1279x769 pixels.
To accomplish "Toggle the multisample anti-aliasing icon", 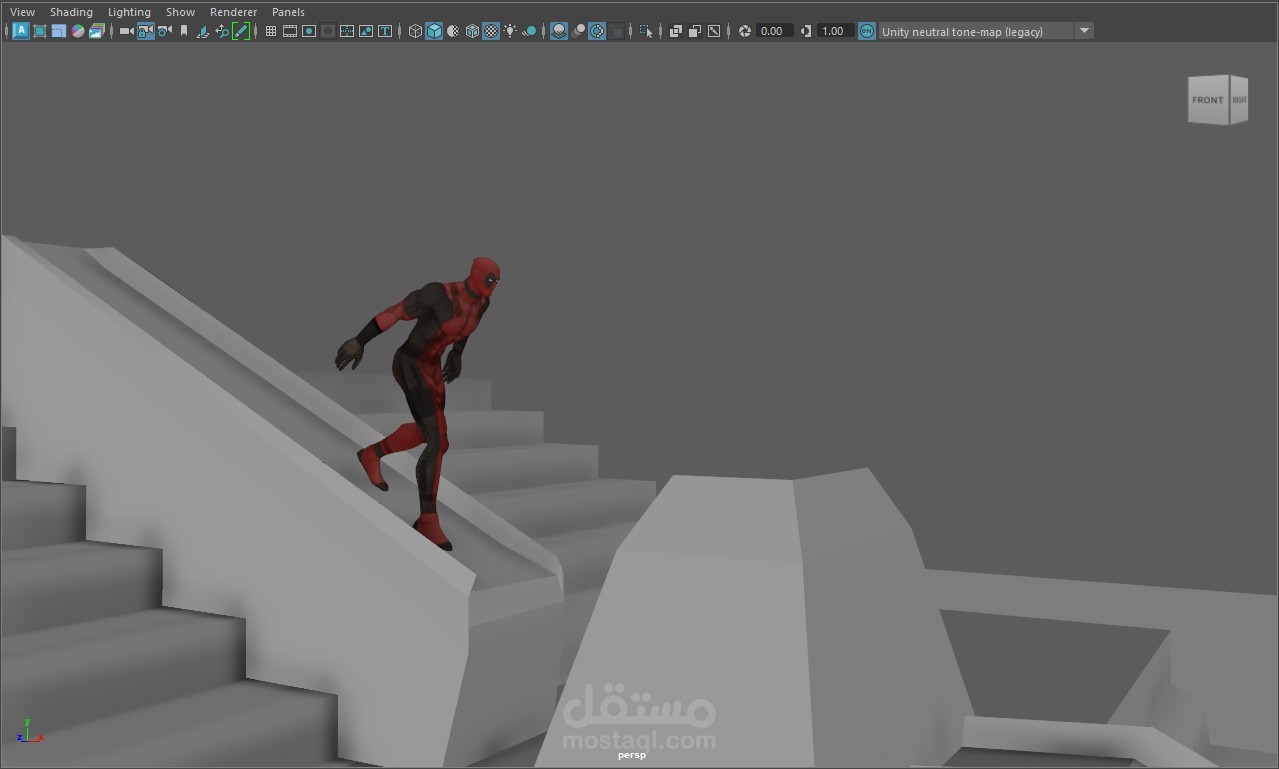I will pos(597,31).
